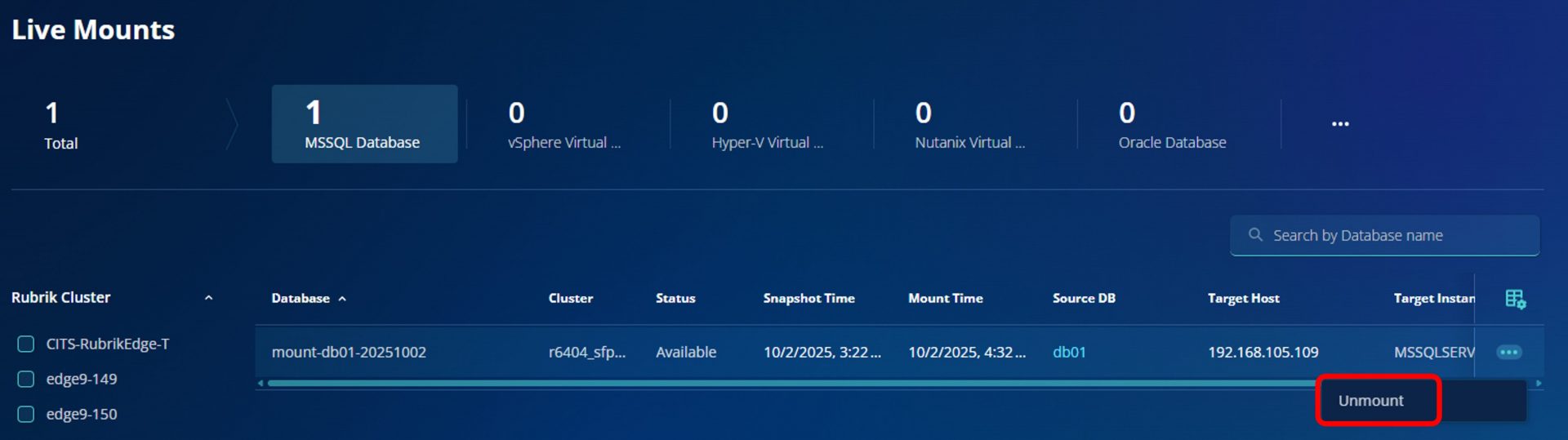This screenshot has width=1568, height=440.
Task: Click the Database column sort arrow
Action: pos(342,299)
